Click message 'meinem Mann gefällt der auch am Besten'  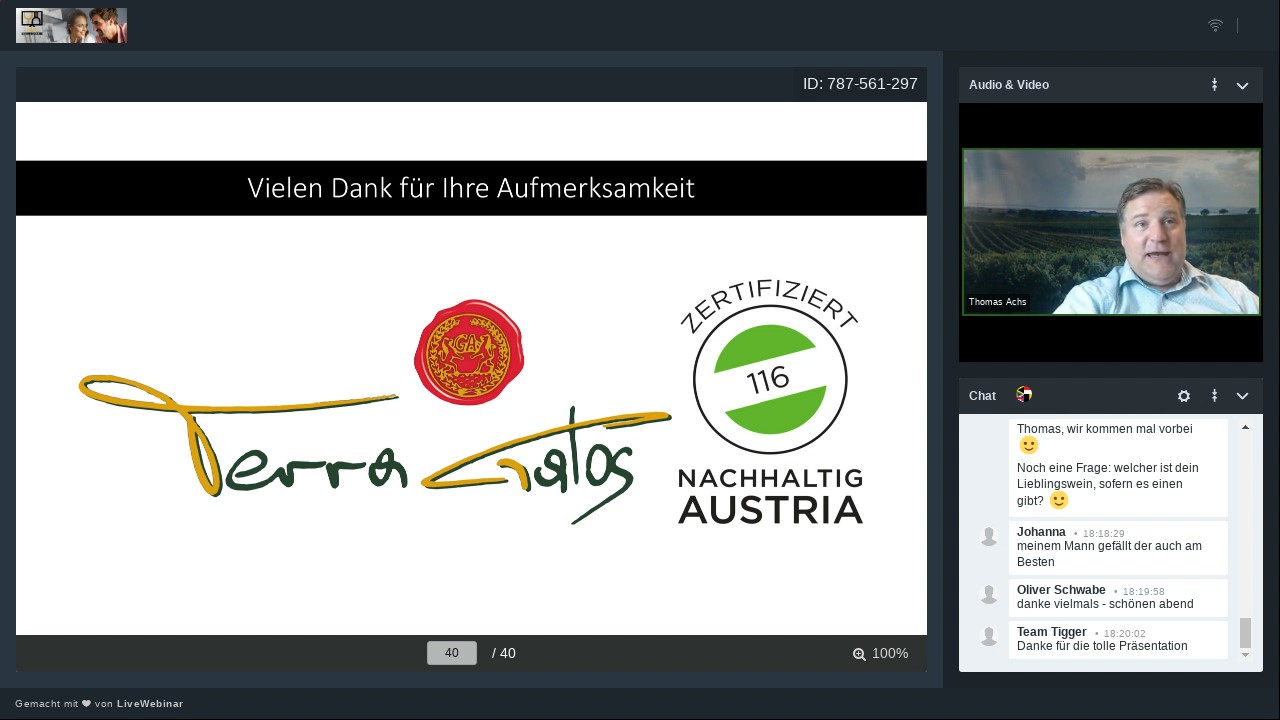point(1109,554)
